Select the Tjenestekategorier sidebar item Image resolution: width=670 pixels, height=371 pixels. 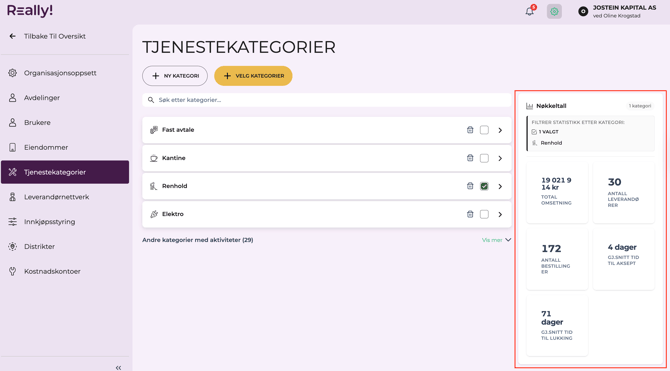(65, 172)
